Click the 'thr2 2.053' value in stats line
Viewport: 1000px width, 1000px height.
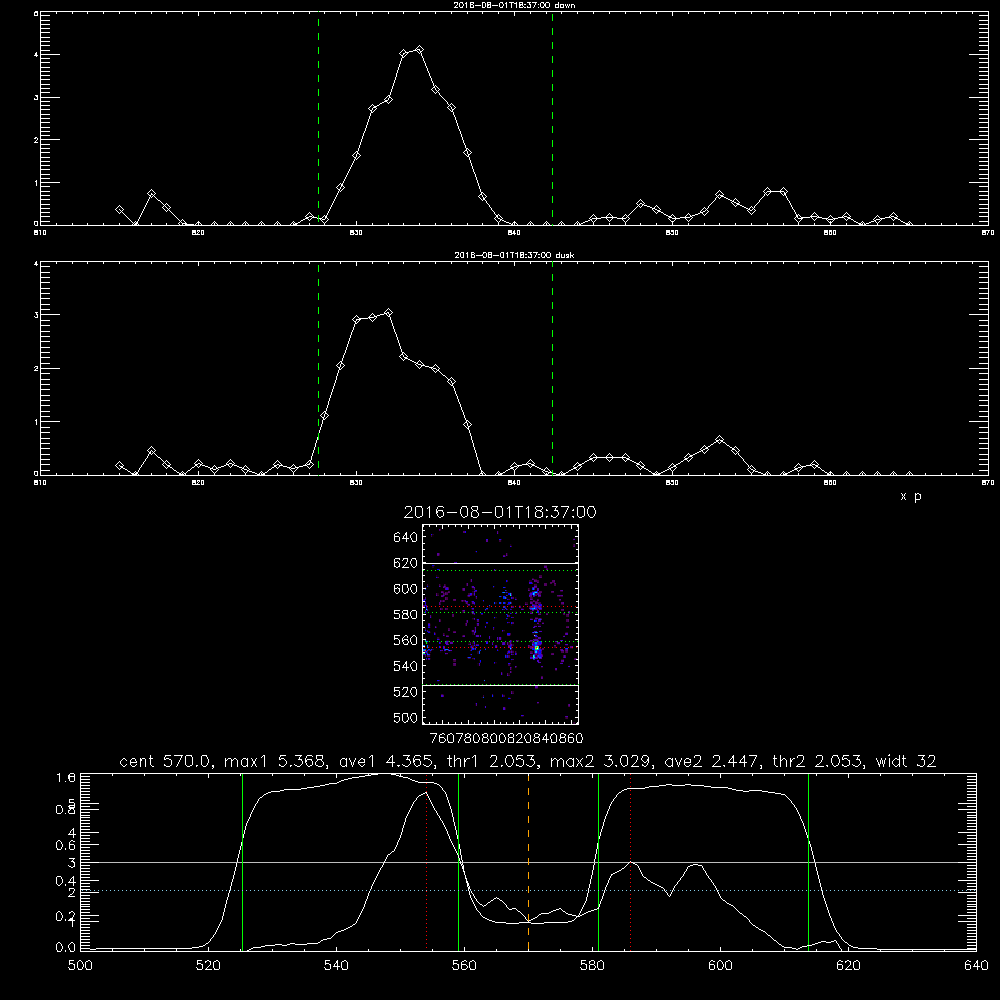coord(818,761)
